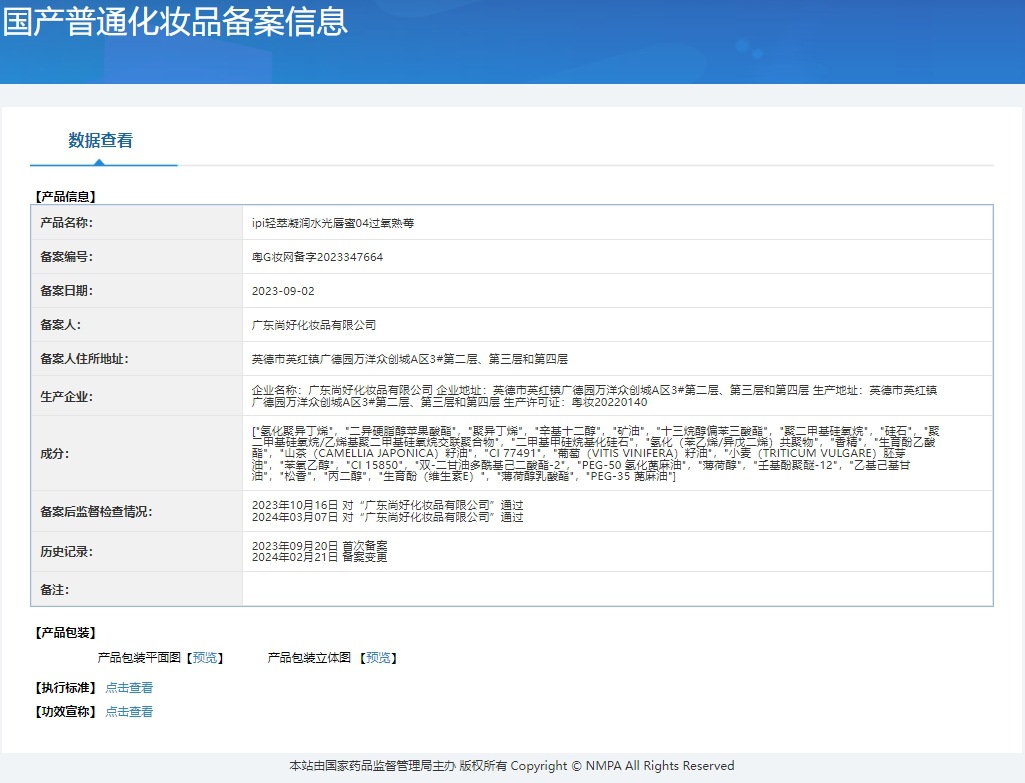Open the 数据查看 tab
The height and width of the screenshot is (783, 1025).
click(x=101, y=141)
